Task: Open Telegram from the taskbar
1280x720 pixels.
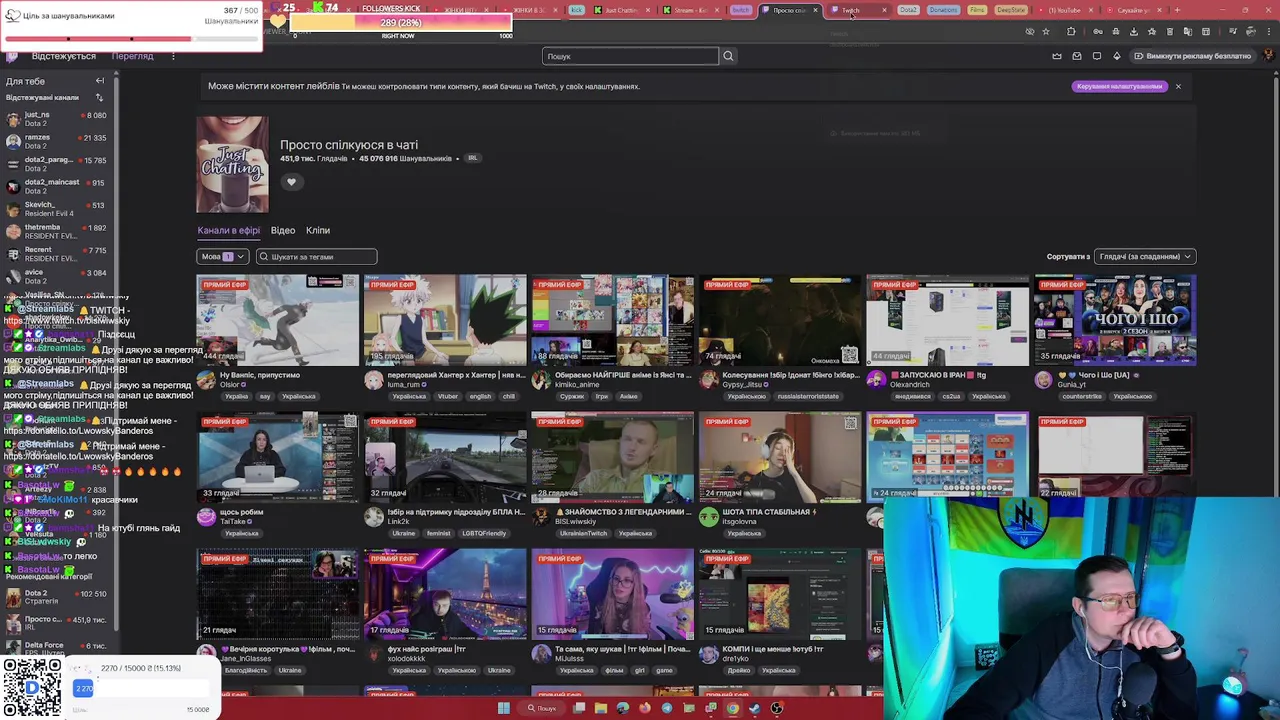Action: pos(667,708)
